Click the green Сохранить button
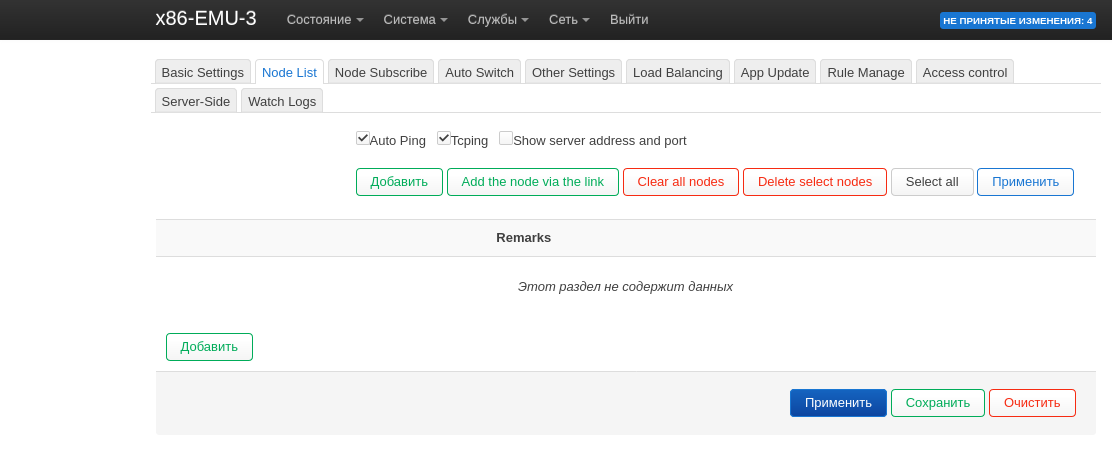This screenshot has width=1112, height=449. pyautogui.click(x=938, y=403)
